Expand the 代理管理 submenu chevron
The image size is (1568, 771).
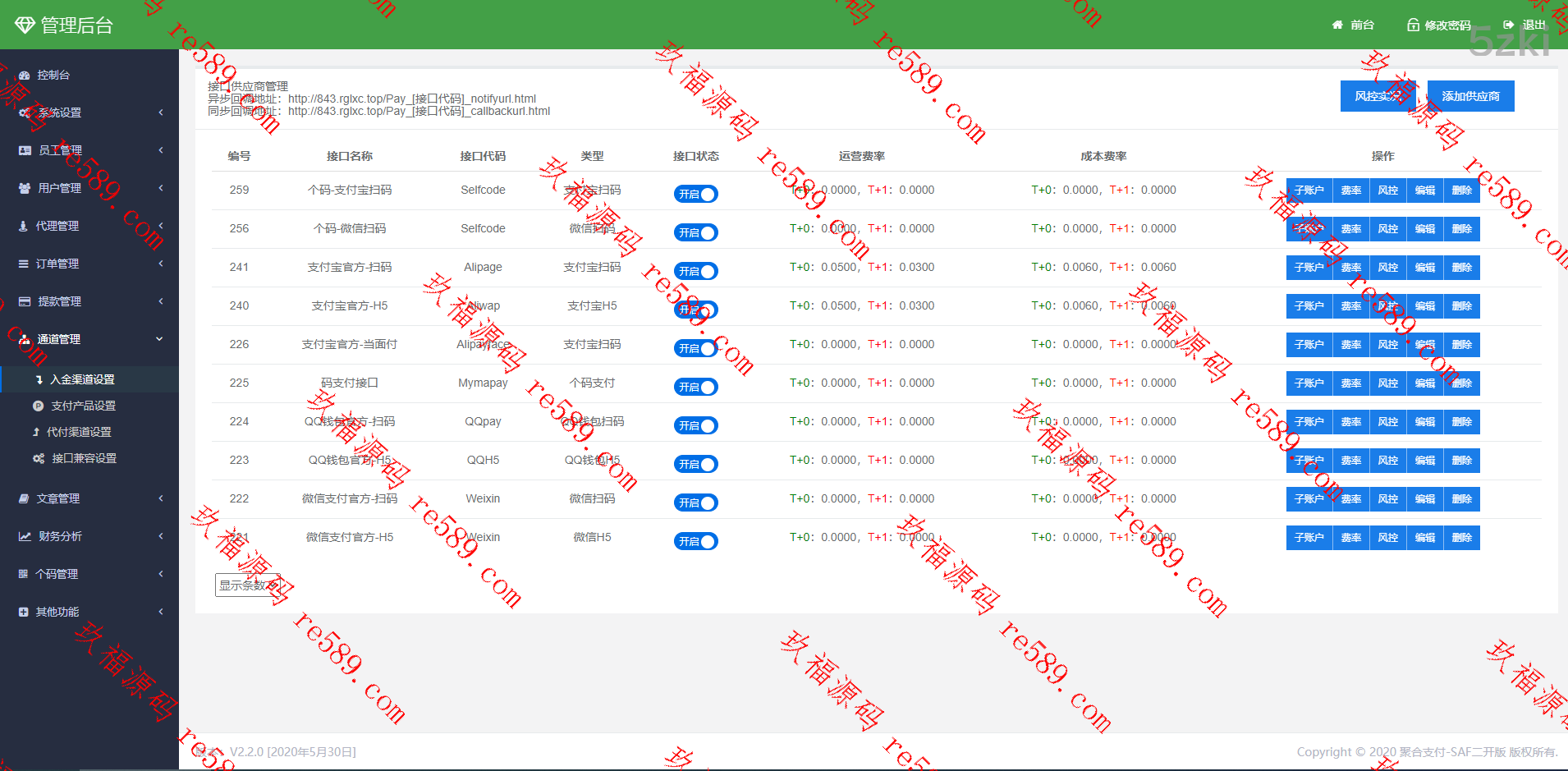[161, 226]
